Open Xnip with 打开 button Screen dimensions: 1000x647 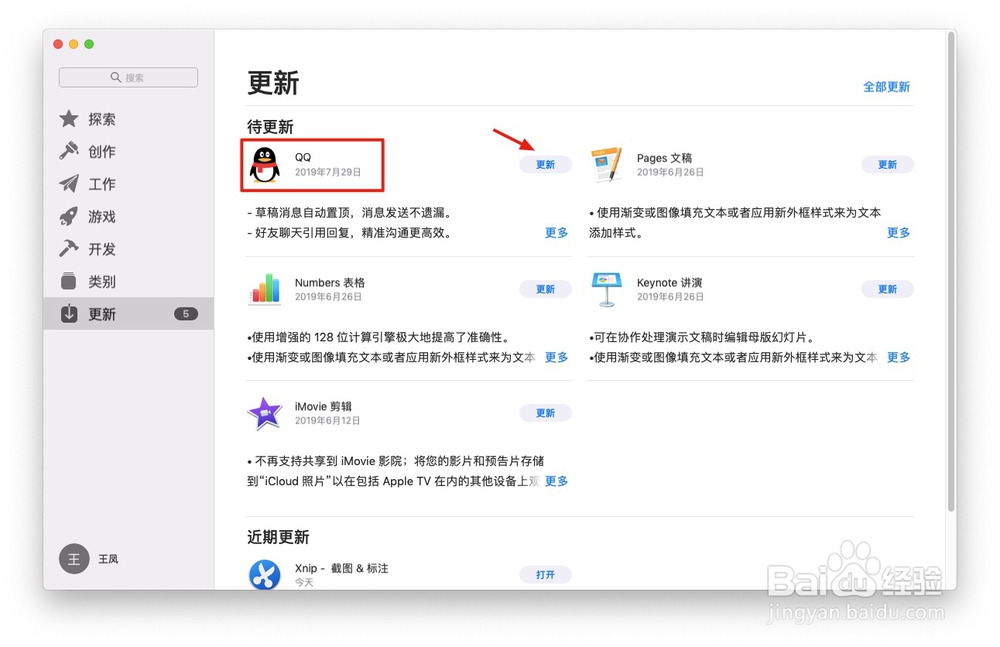545,574
